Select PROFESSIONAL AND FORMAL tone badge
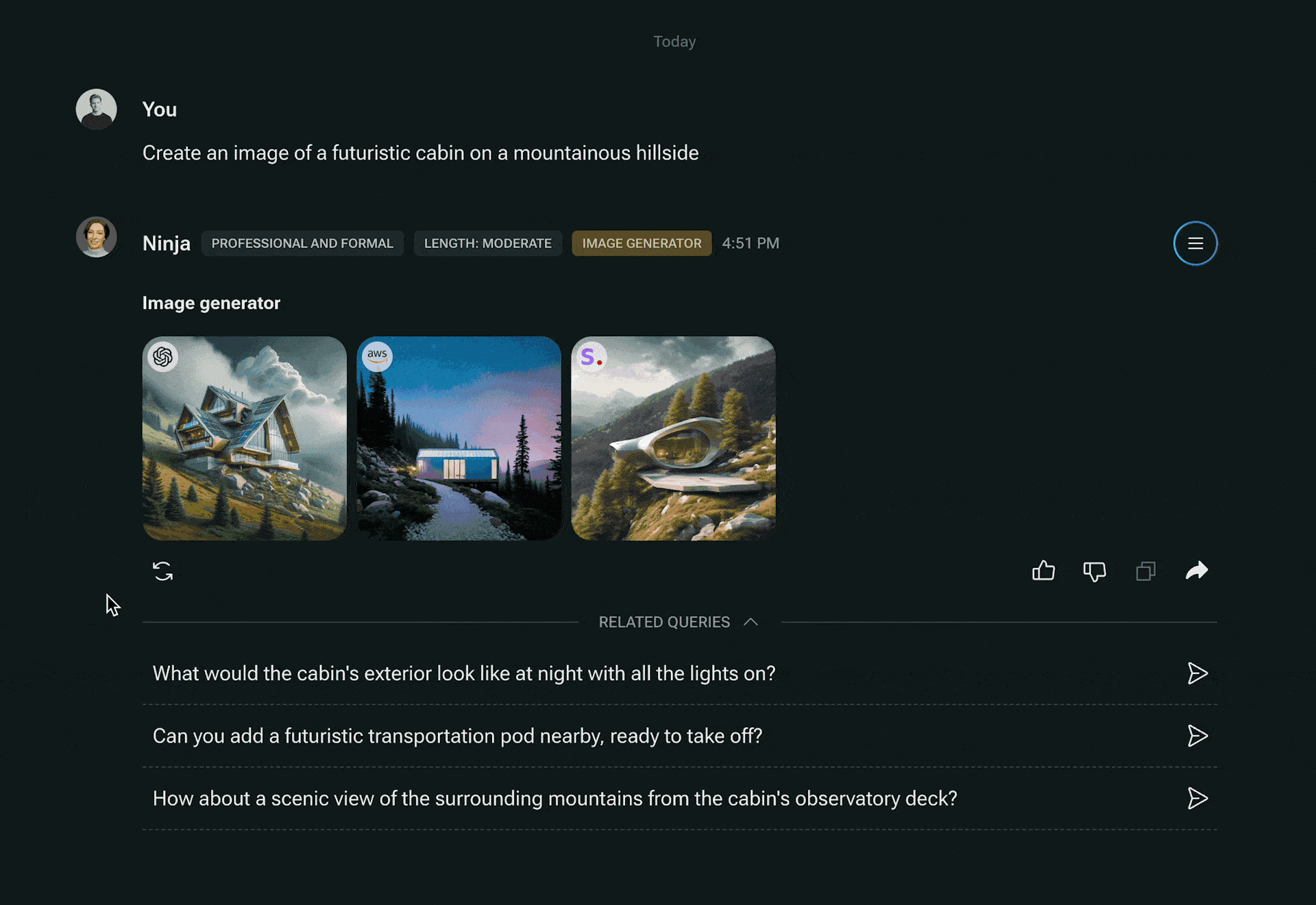The width and height of the screenshot is (1316, 905). 302,243
